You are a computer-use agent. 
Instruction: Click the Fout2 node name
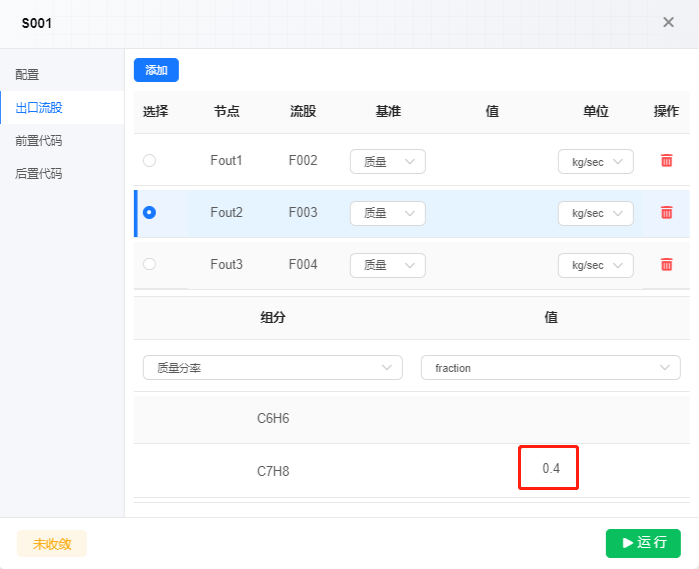click(226, 212)
